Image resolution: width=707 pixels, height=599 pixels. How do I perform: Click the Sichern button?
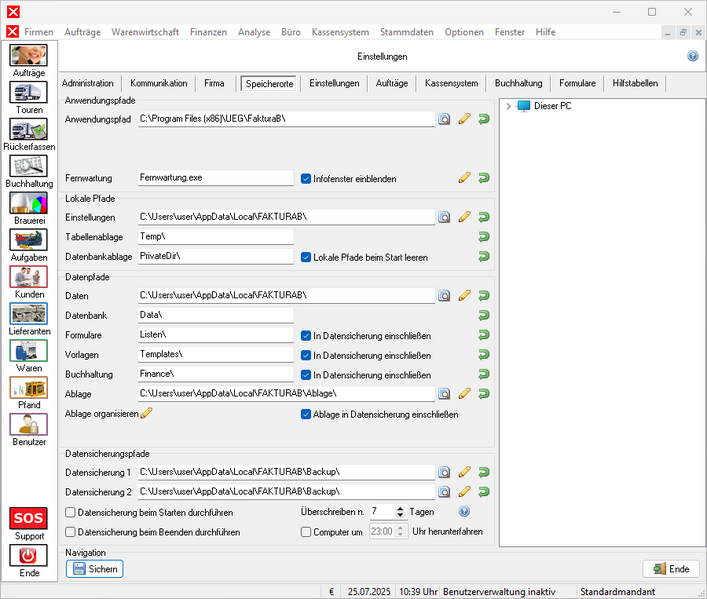tap(94, 569)
